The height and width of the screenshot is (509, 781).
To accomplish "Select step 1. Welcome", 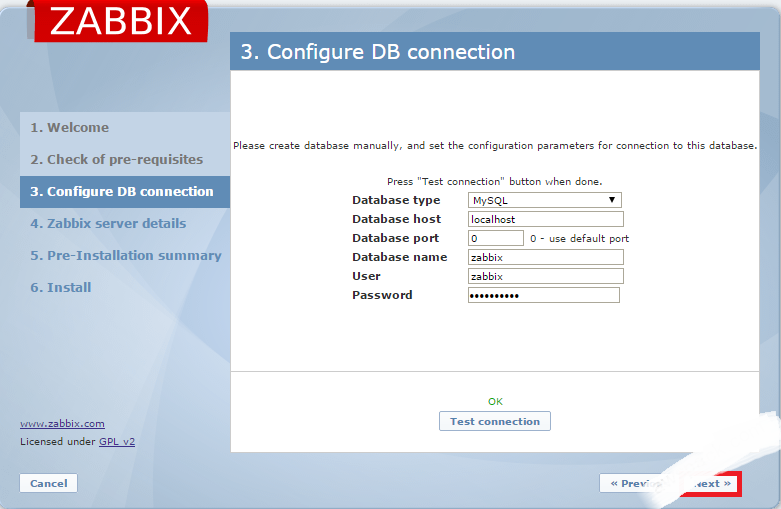I will [x=125, y=127].
